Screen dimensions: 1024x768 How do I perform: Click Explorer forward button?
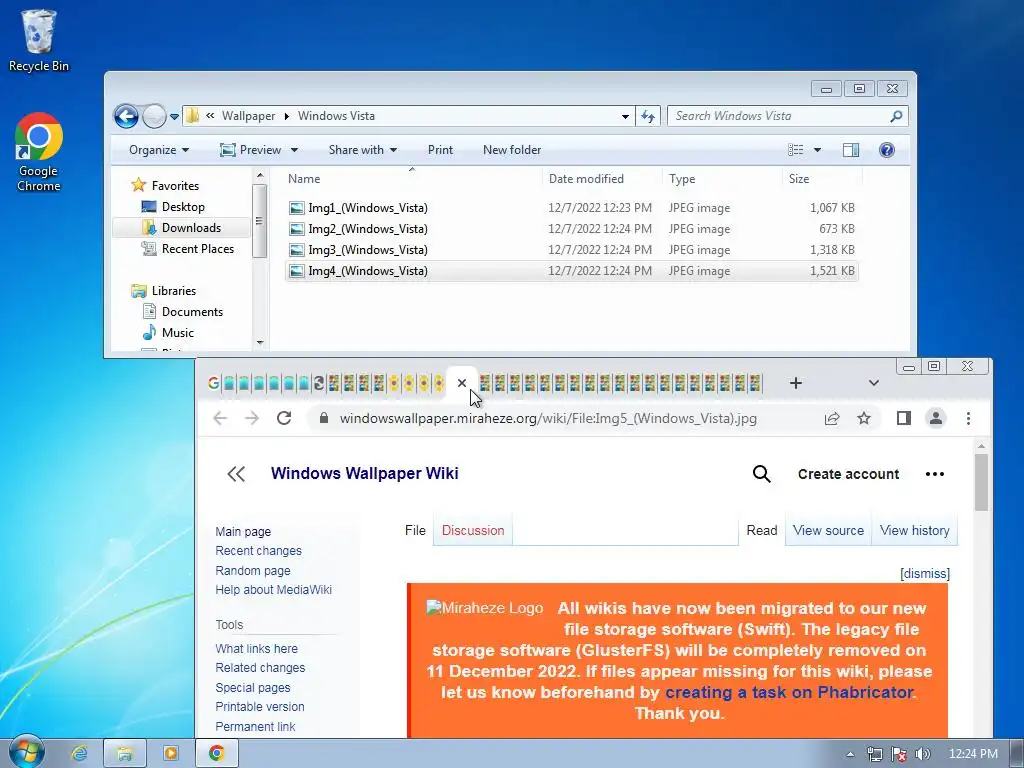coord(154,116)
